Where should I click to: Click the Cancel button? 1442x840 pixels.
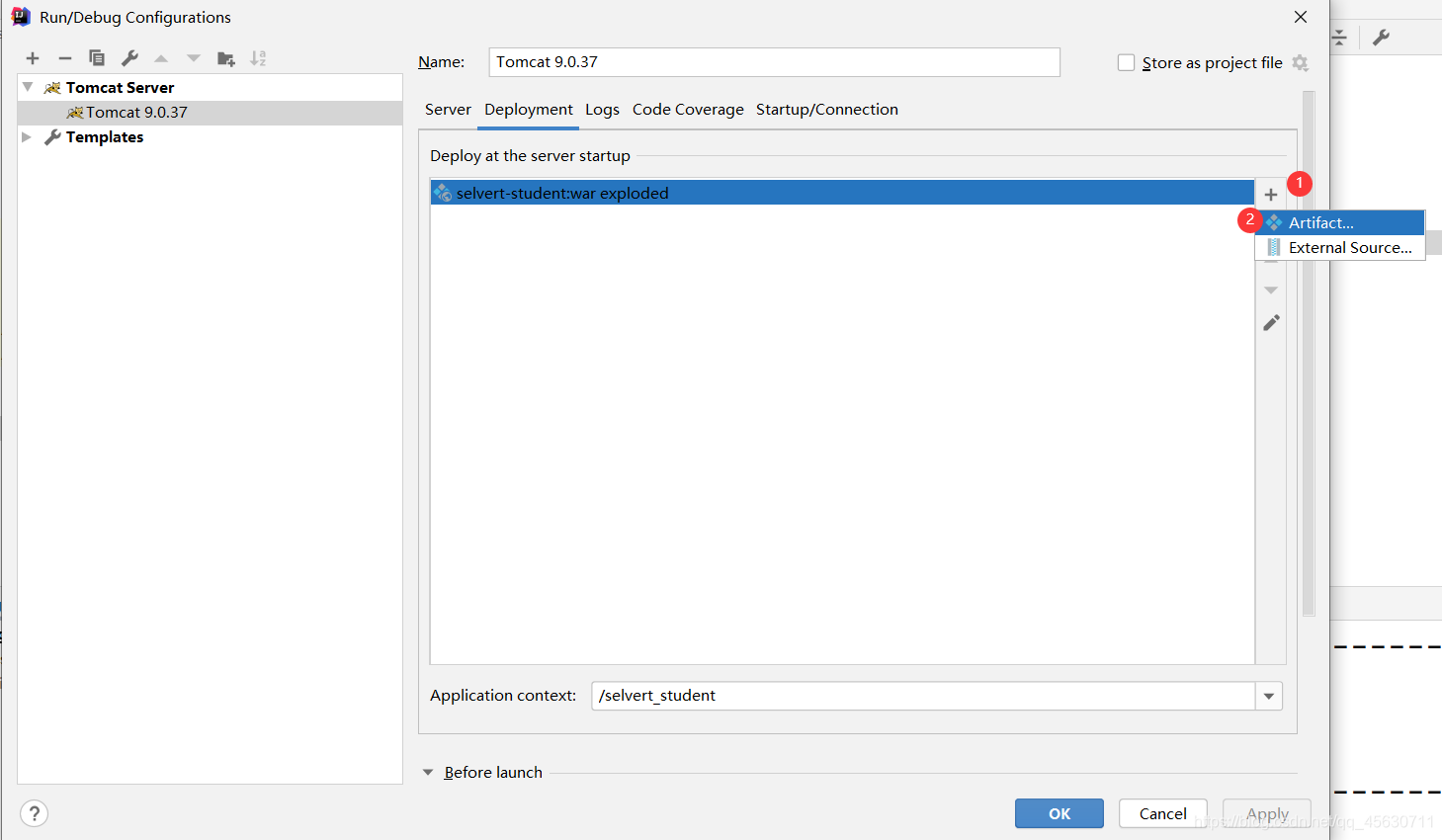coord(1163,813)
